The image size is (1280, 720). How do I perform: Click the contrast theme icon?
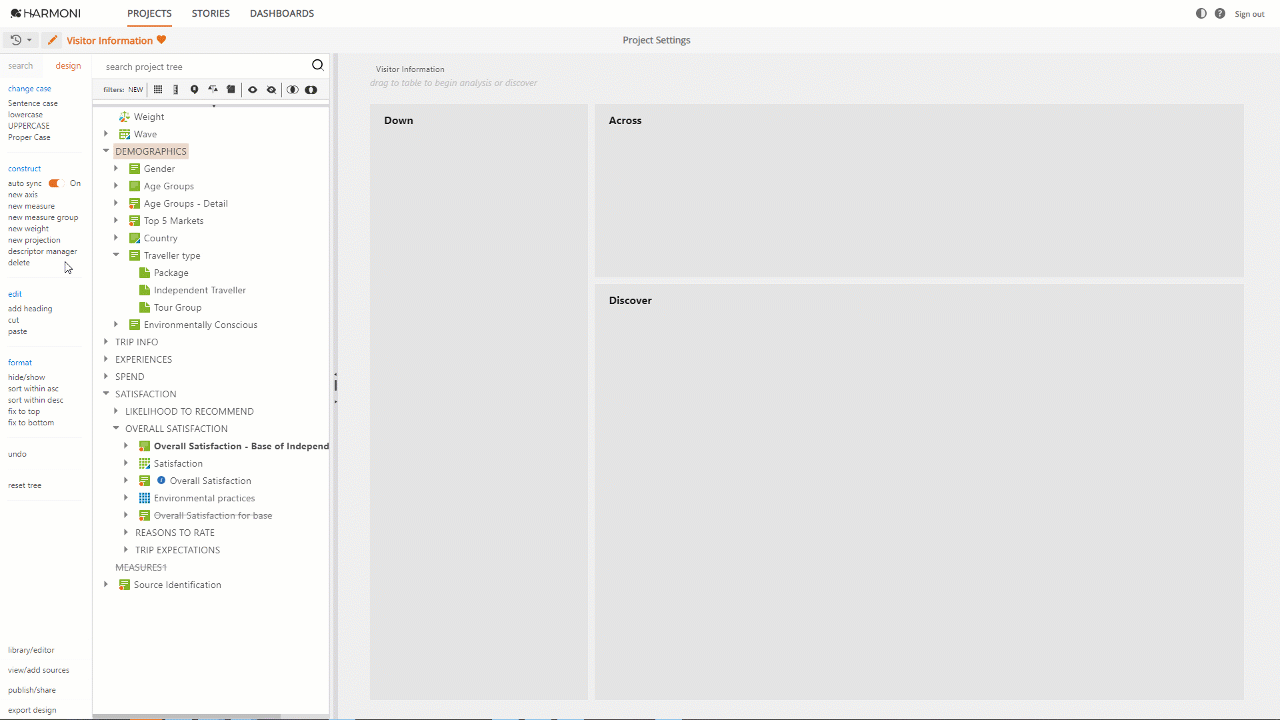point(1201,14)
